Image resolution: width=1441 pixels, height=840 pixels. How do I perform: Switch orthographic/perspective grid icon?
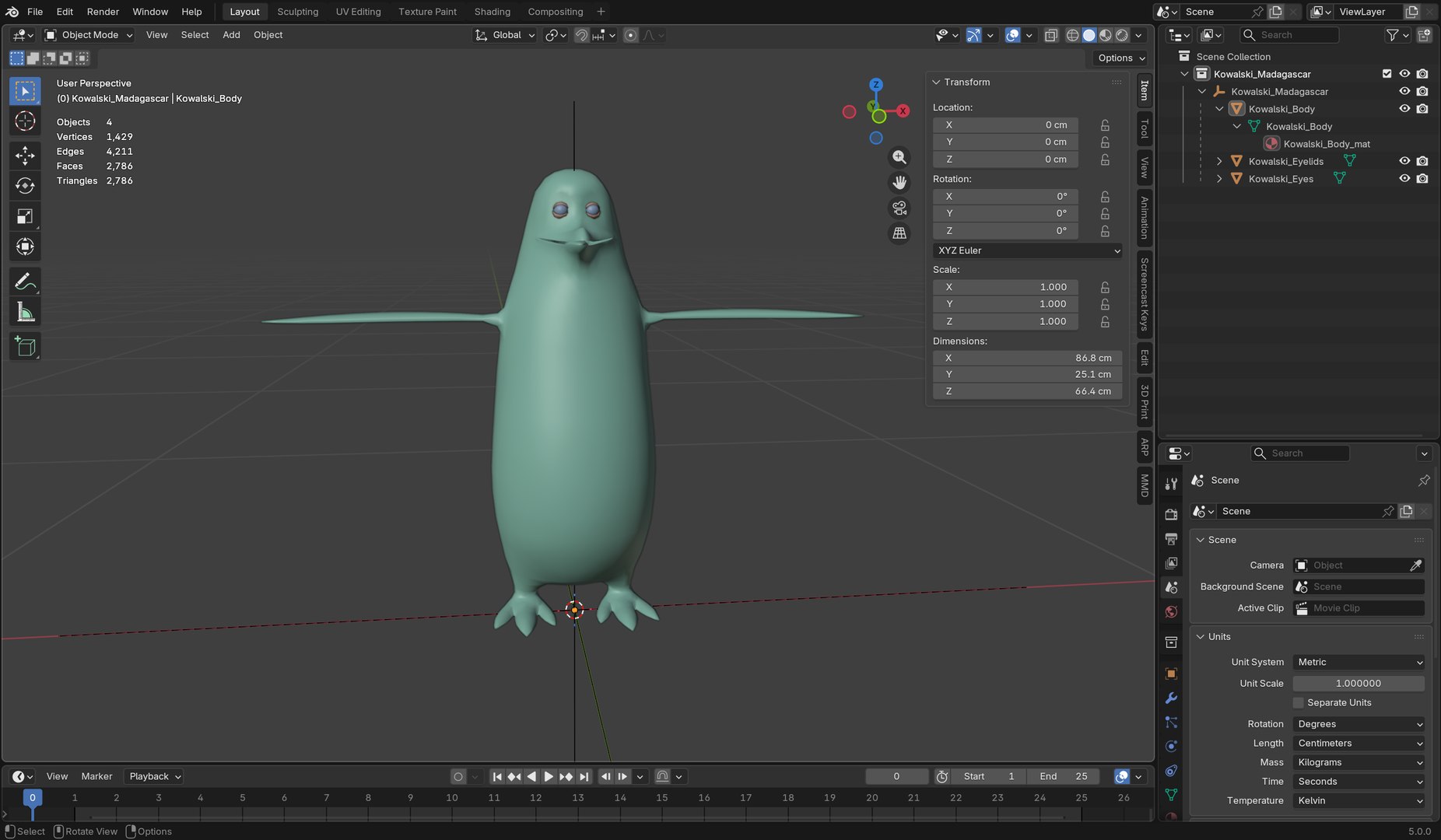click(899, 233)
